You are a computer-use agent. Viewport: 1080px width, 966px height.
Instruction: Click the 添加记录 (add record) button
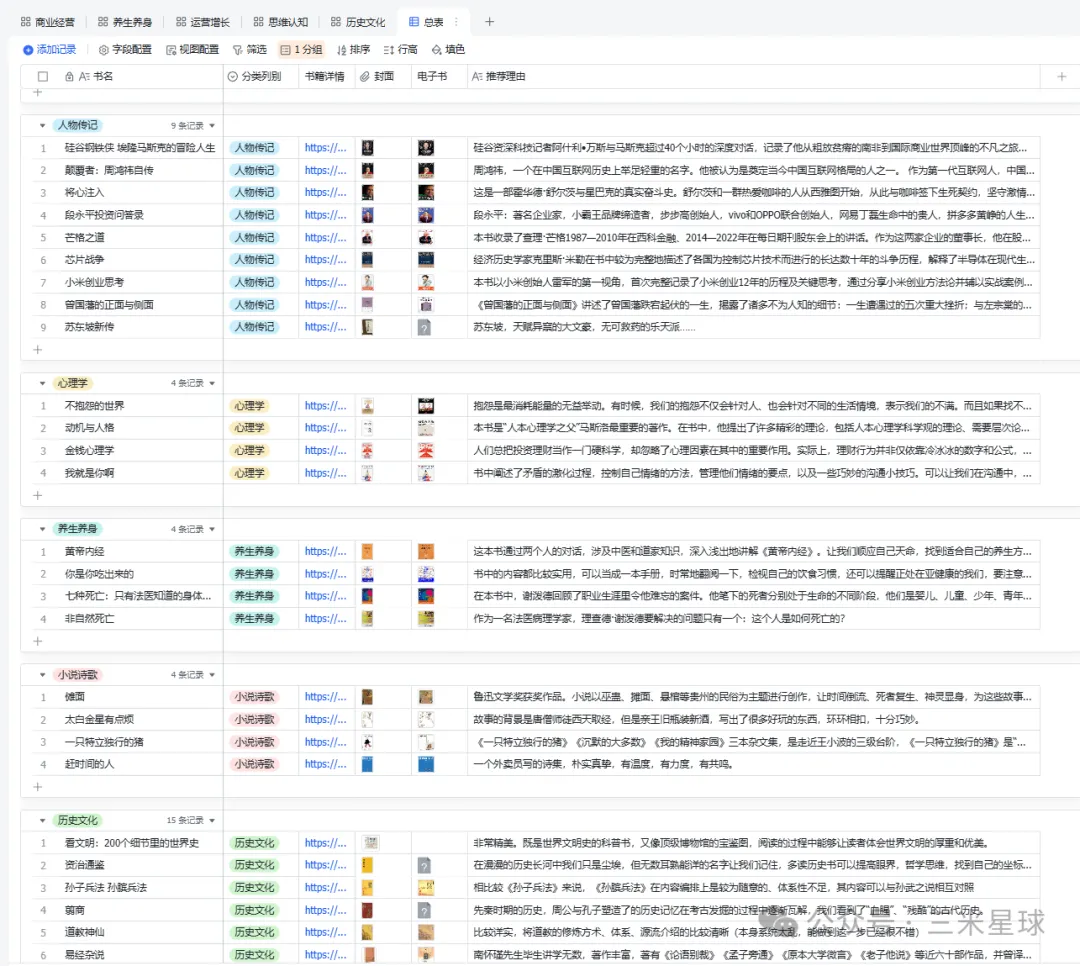click(49, 49)
